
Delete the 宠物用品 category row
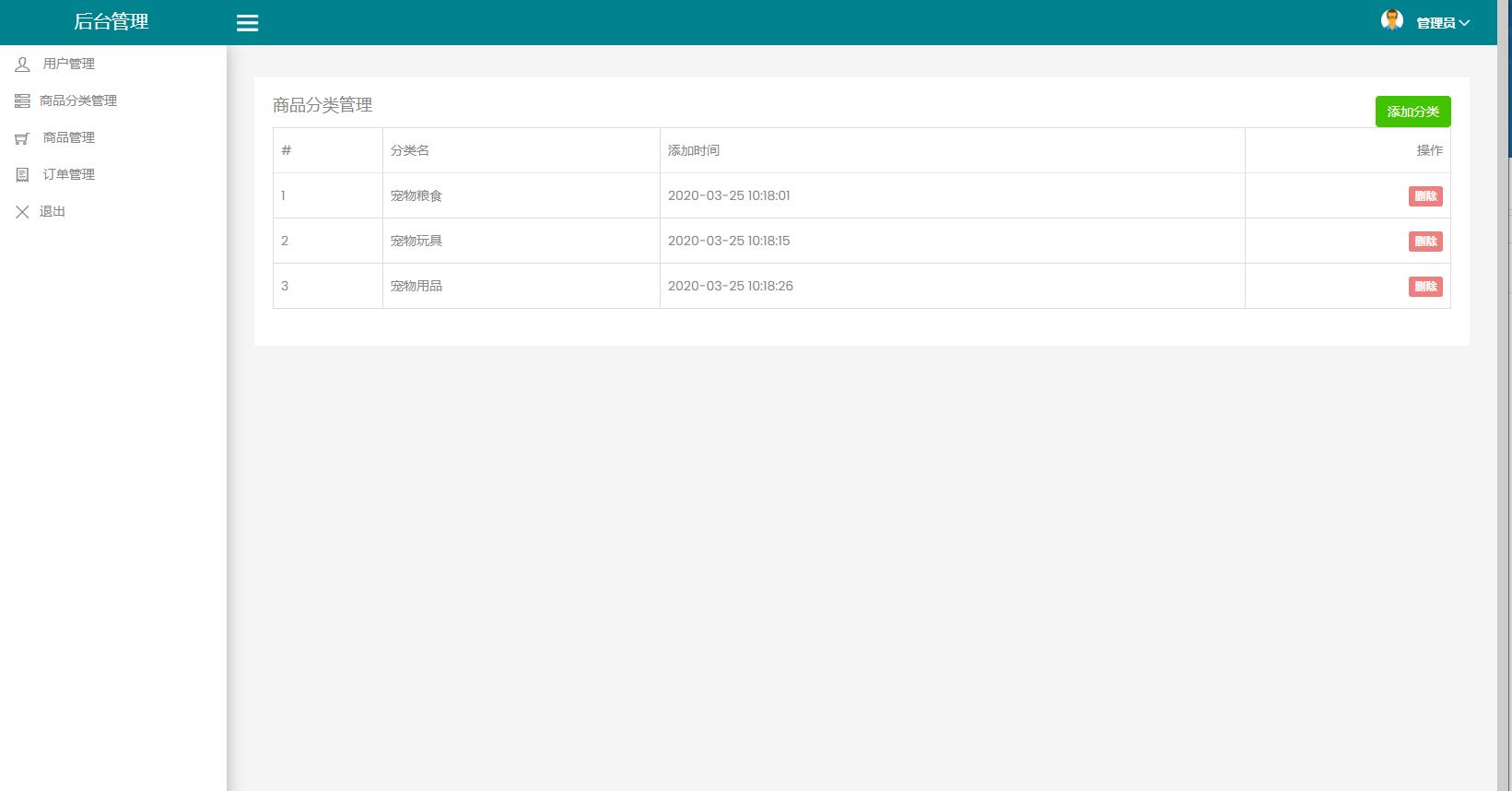click(x=1425, y=287)
